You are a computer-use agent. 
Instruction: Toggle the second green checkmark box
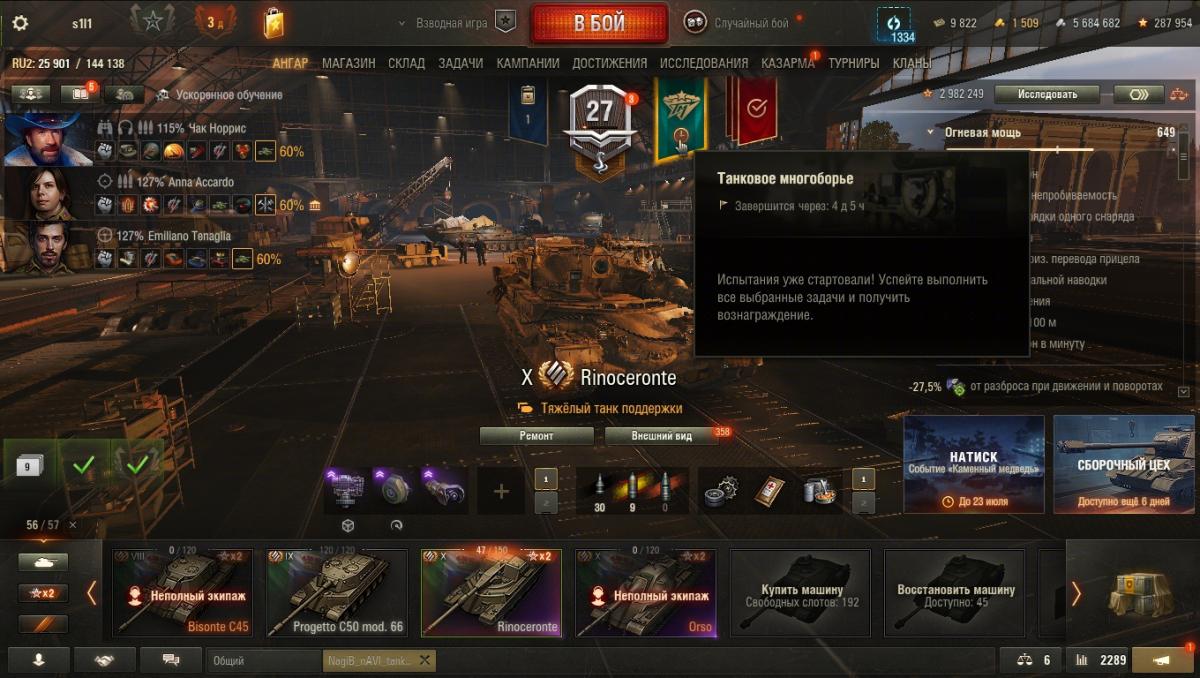pos(137,464)
